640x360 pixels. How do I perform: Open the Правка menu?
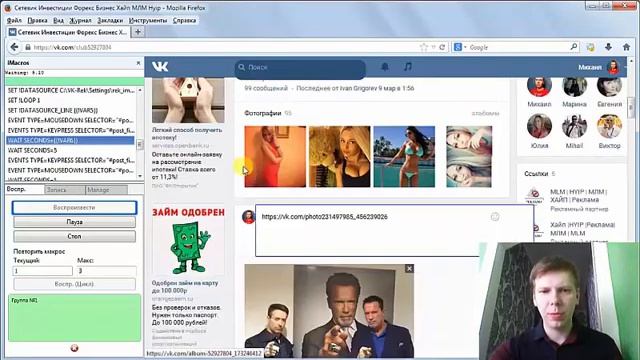coord(37,20)
